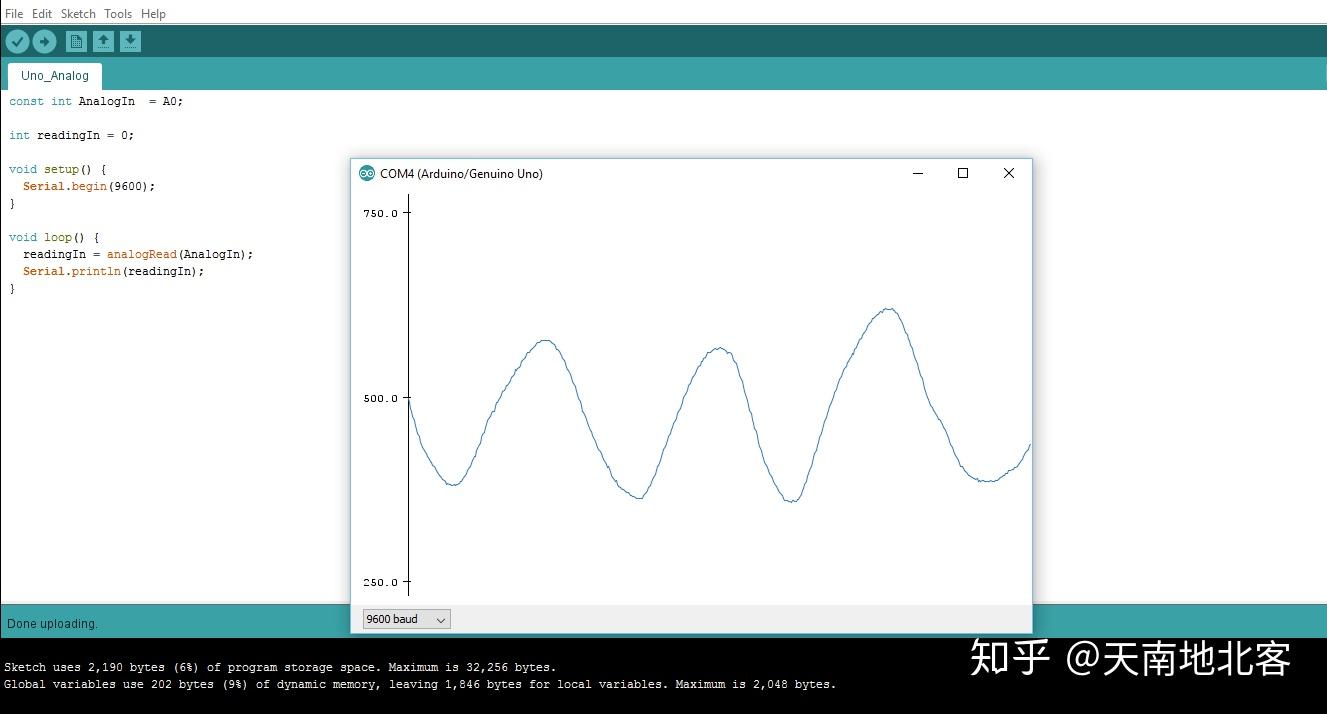Maximize the COM4 serial plotter window

click(962, 173)
